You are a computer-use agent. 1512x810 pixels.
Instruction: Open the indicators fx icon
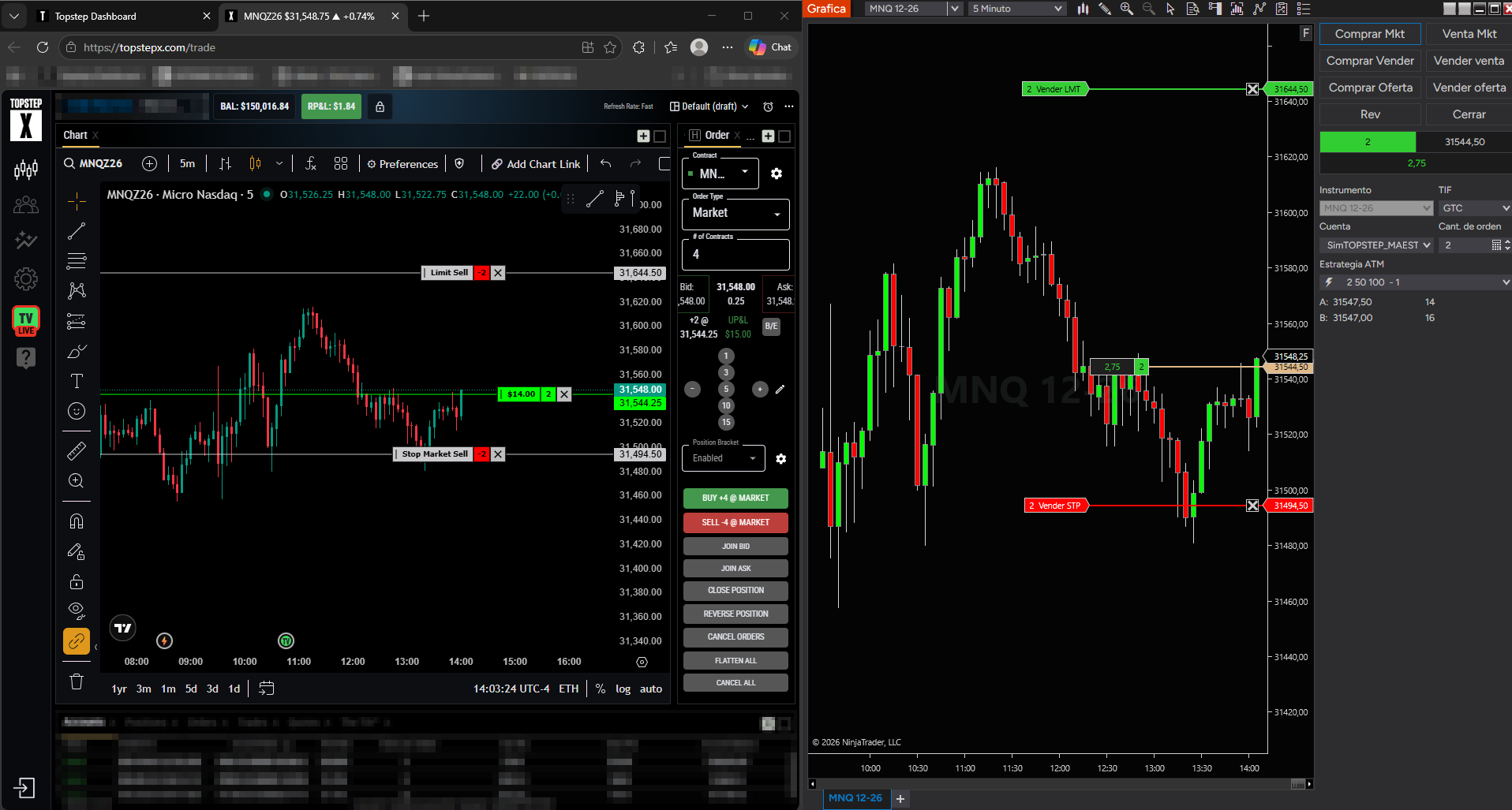[311, 163]
